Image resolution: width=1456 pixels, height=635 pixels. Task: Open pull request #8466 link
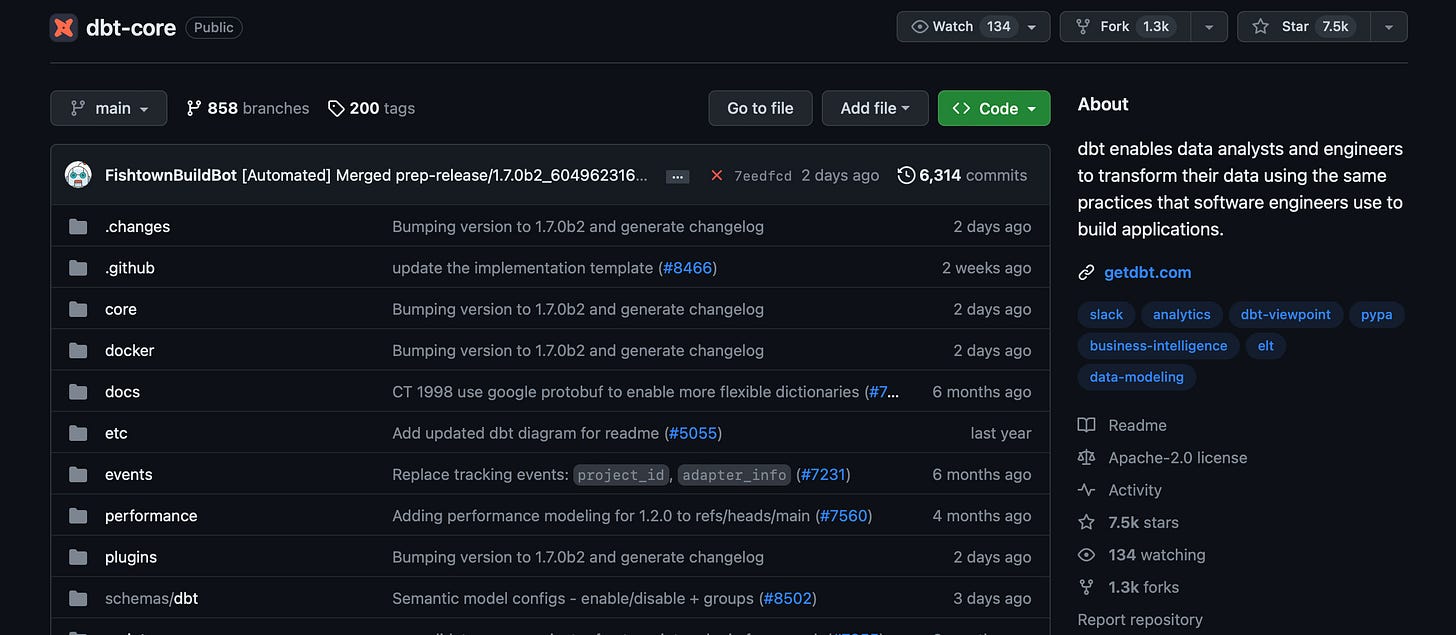click(x=687, y=268)
